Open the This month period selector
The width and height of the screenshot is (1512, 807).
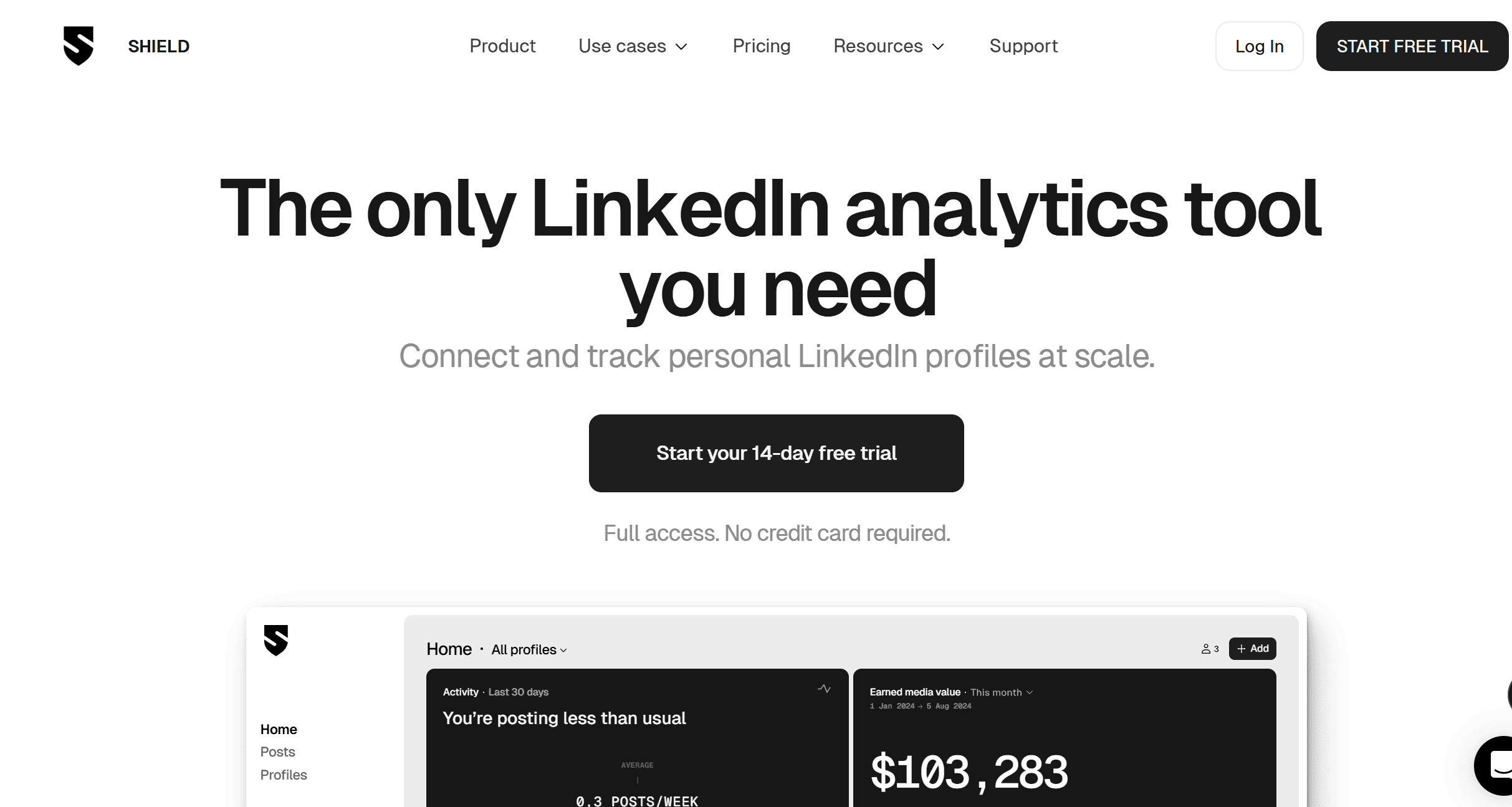[x=1002, y=692]
